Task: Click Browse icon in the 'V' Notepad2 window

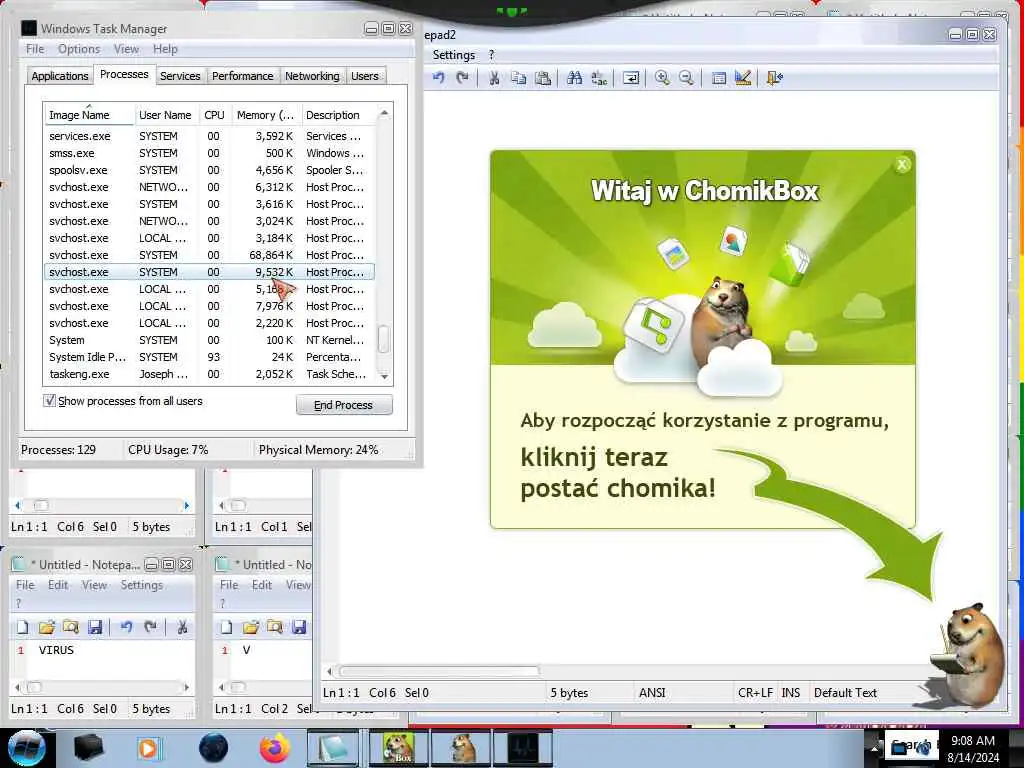Action: [x=275, y=628]
